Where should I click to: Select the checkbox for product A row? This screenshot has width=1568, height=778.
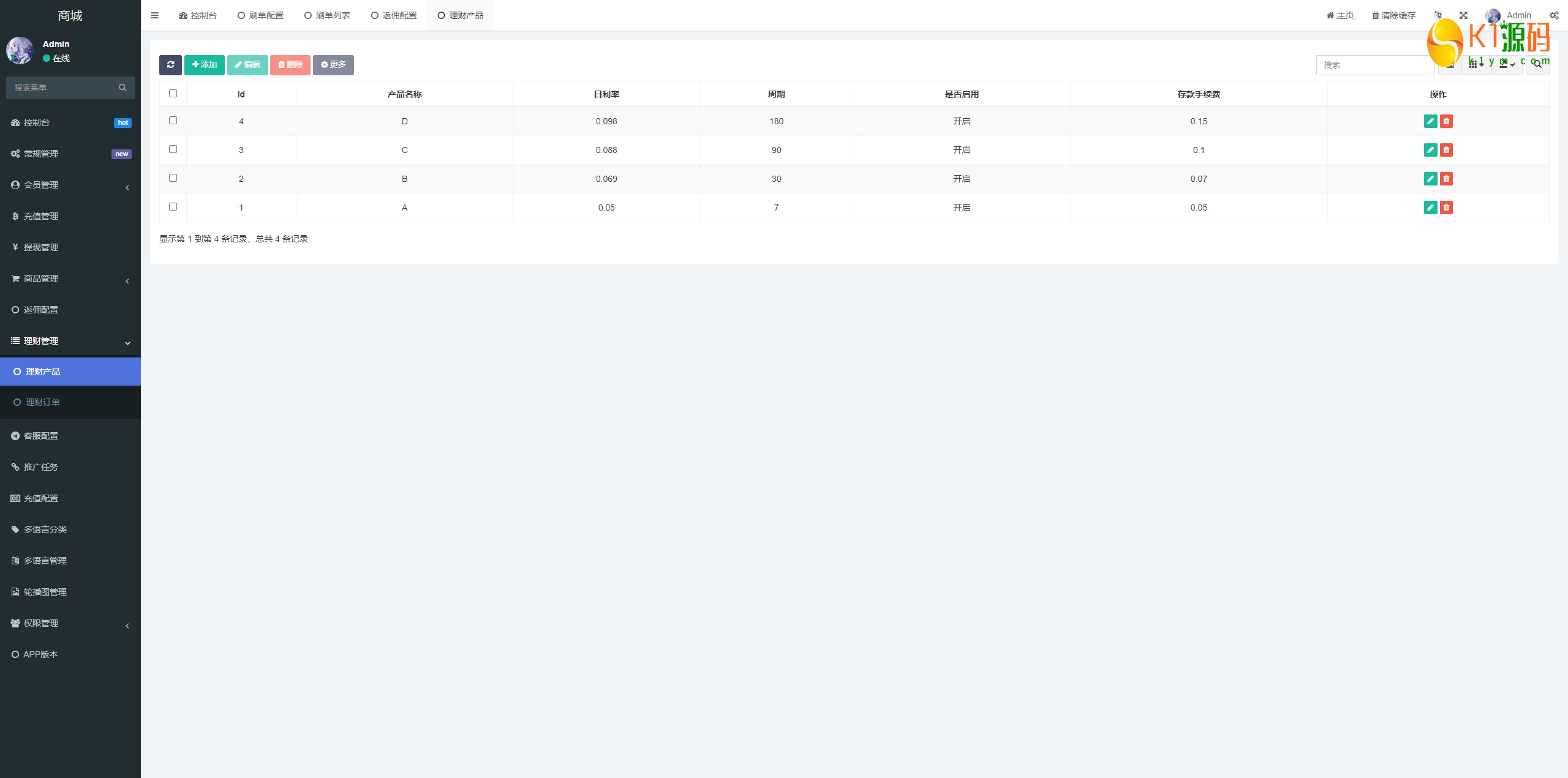173,207
